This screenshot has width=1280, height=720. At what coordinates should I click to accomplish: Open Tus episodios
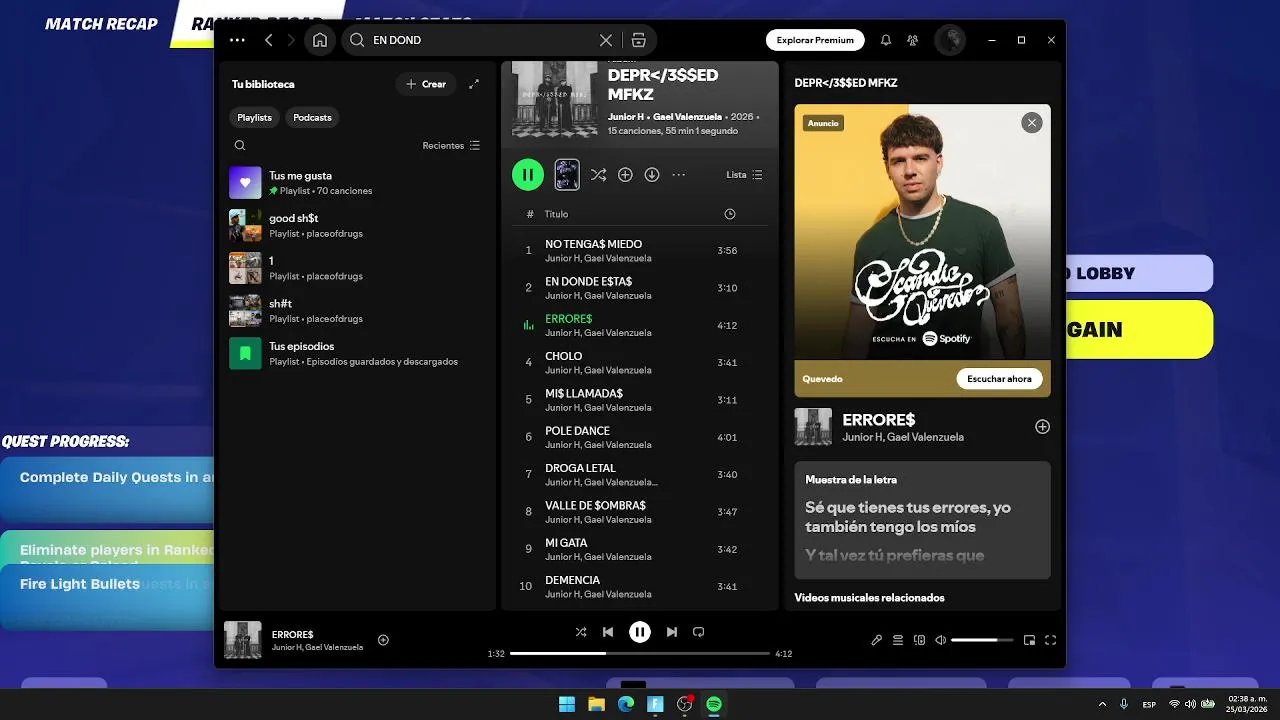point(357,353)
